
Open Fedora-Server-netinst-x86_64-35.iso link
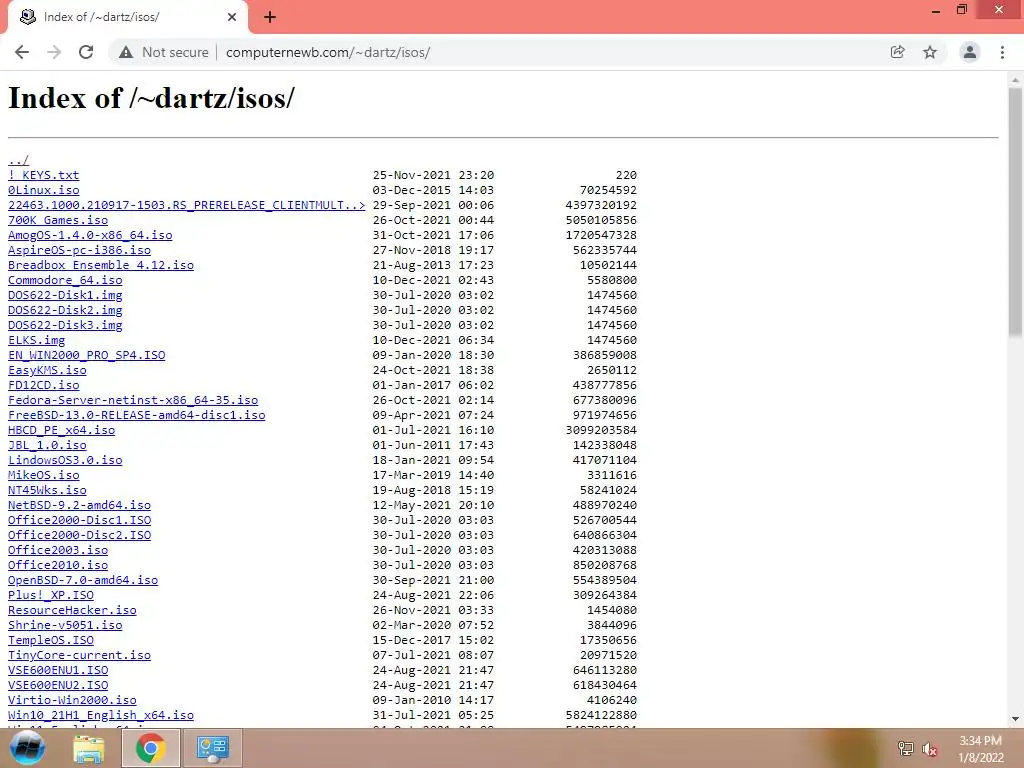click(133, 400)
